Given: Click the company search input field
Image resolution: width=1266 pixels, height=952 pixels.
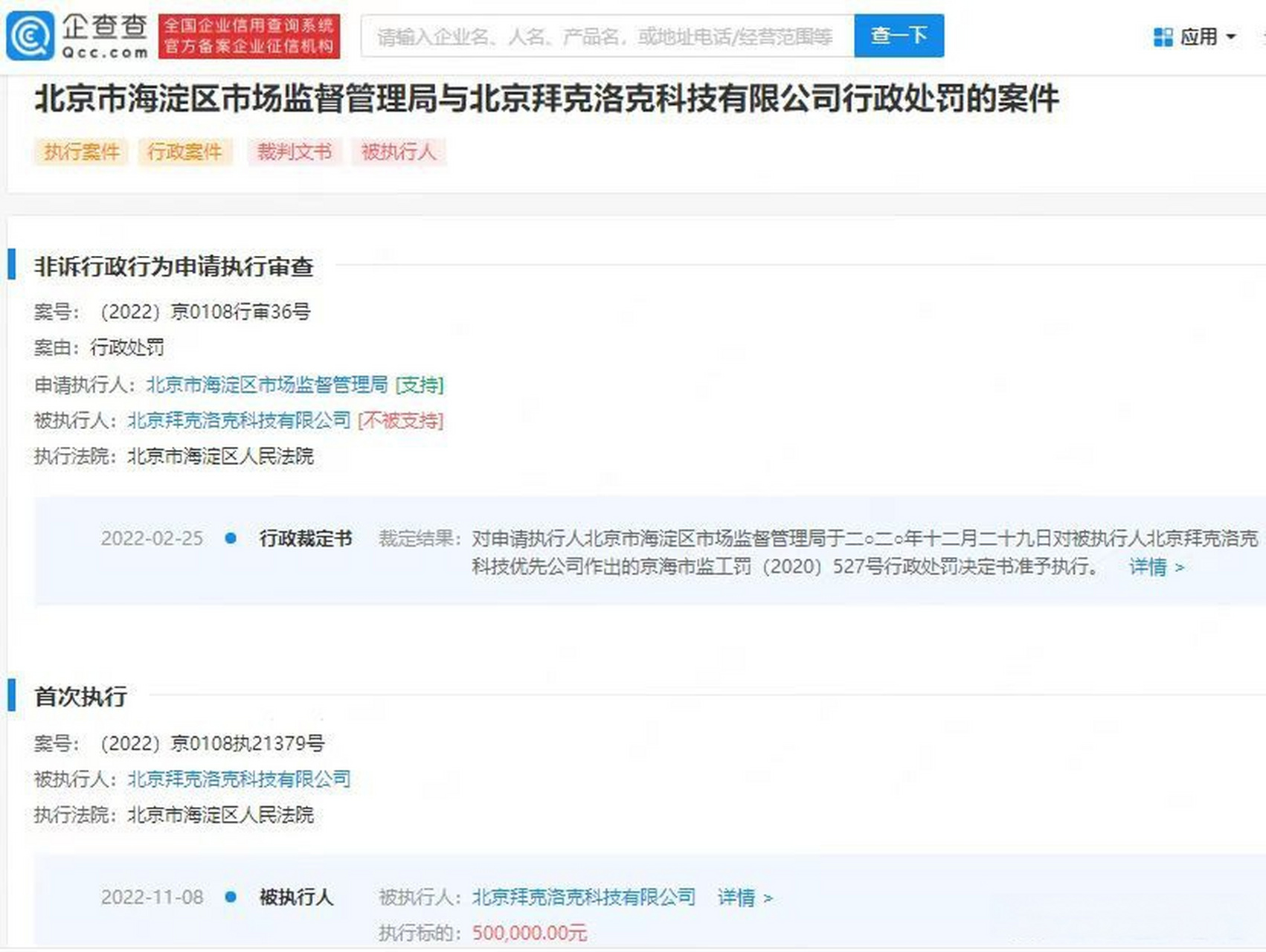Looking at the screenshot, I should point(608,36).
